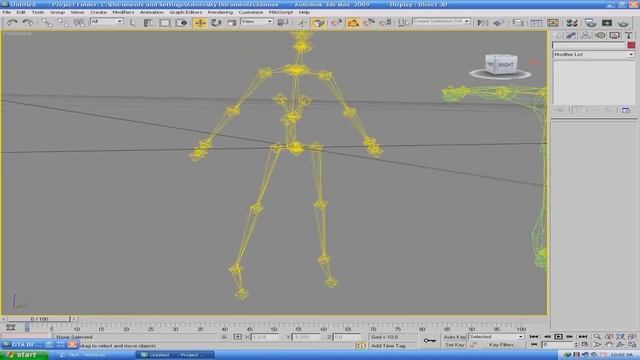Screen dimensions: 640x360
Task: Click the object name input field
Action: (x=589, y=45)
